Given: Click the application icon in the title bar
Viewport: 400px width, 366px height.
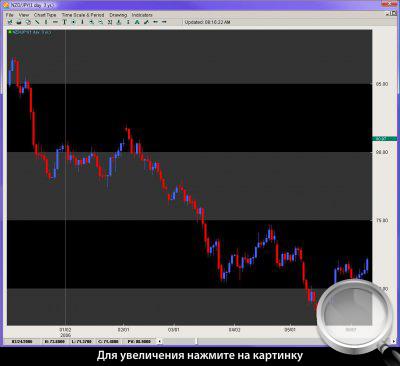Looking at the screenshot, I should click(x=6, y=5).
